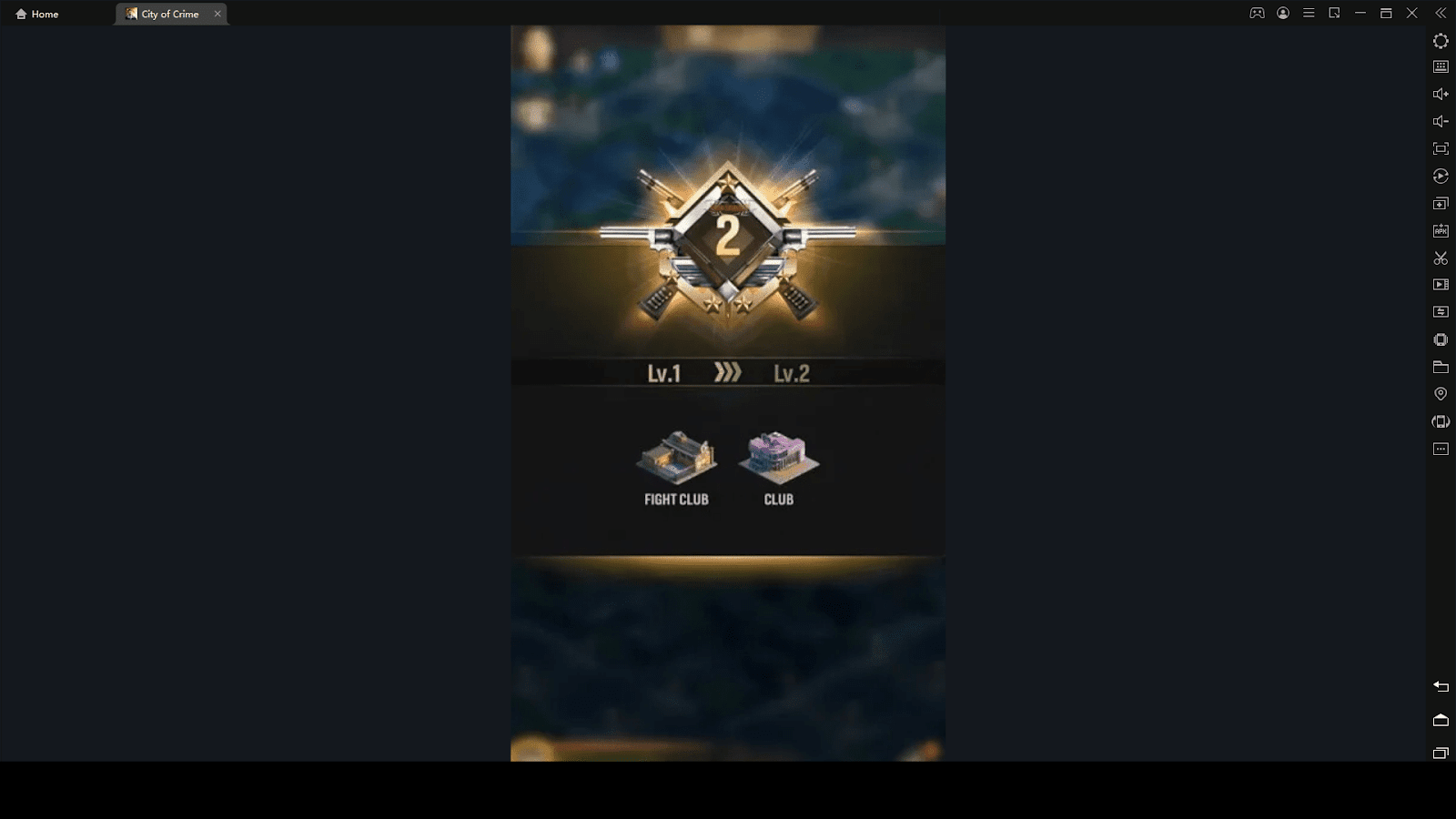Collapse the sidebar with double chevron
Image resolution: width=1456 pixels, height=819 pixels.
point(1441,13)
